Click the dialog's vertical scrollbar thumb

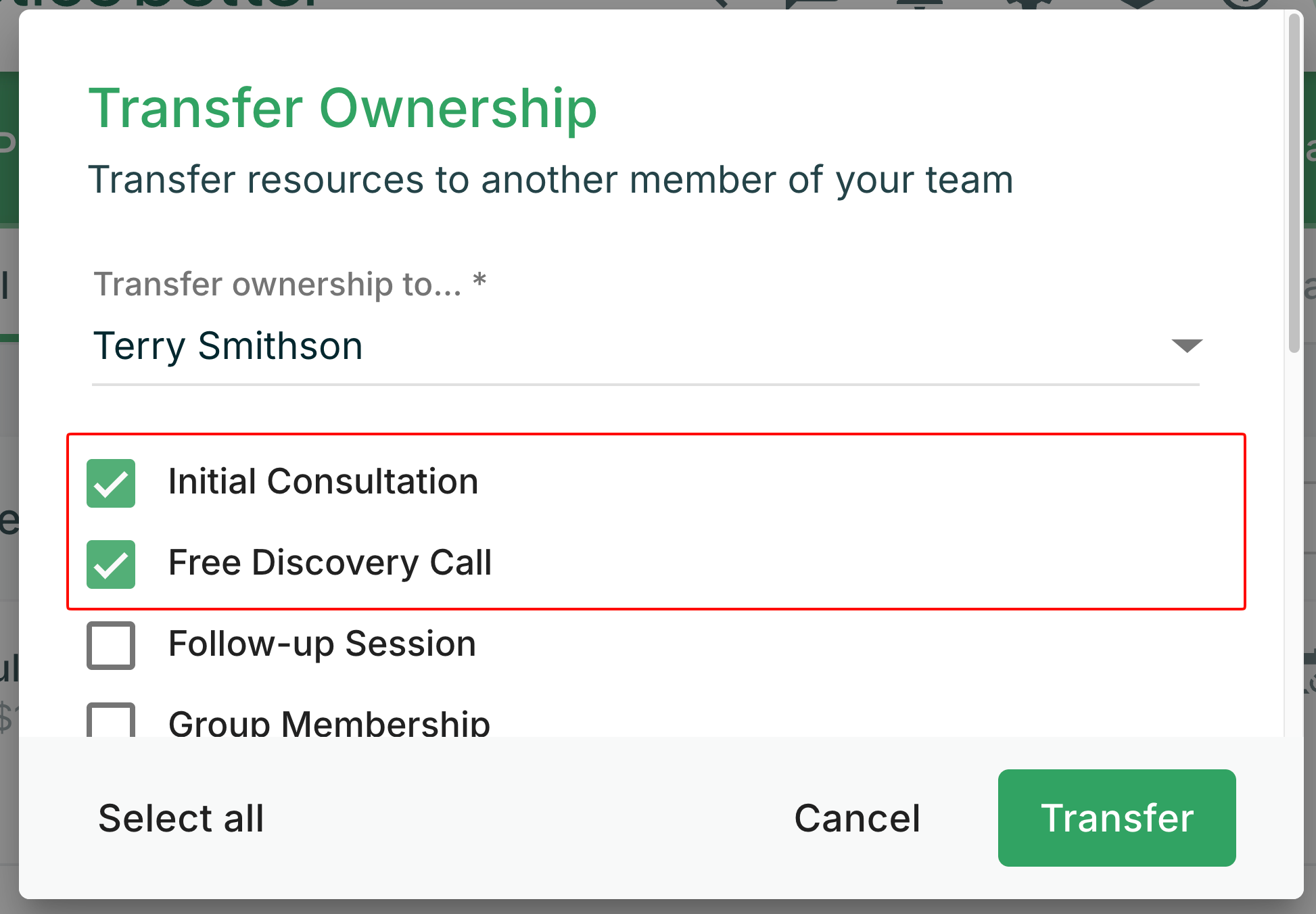[x=1294, y=183]
